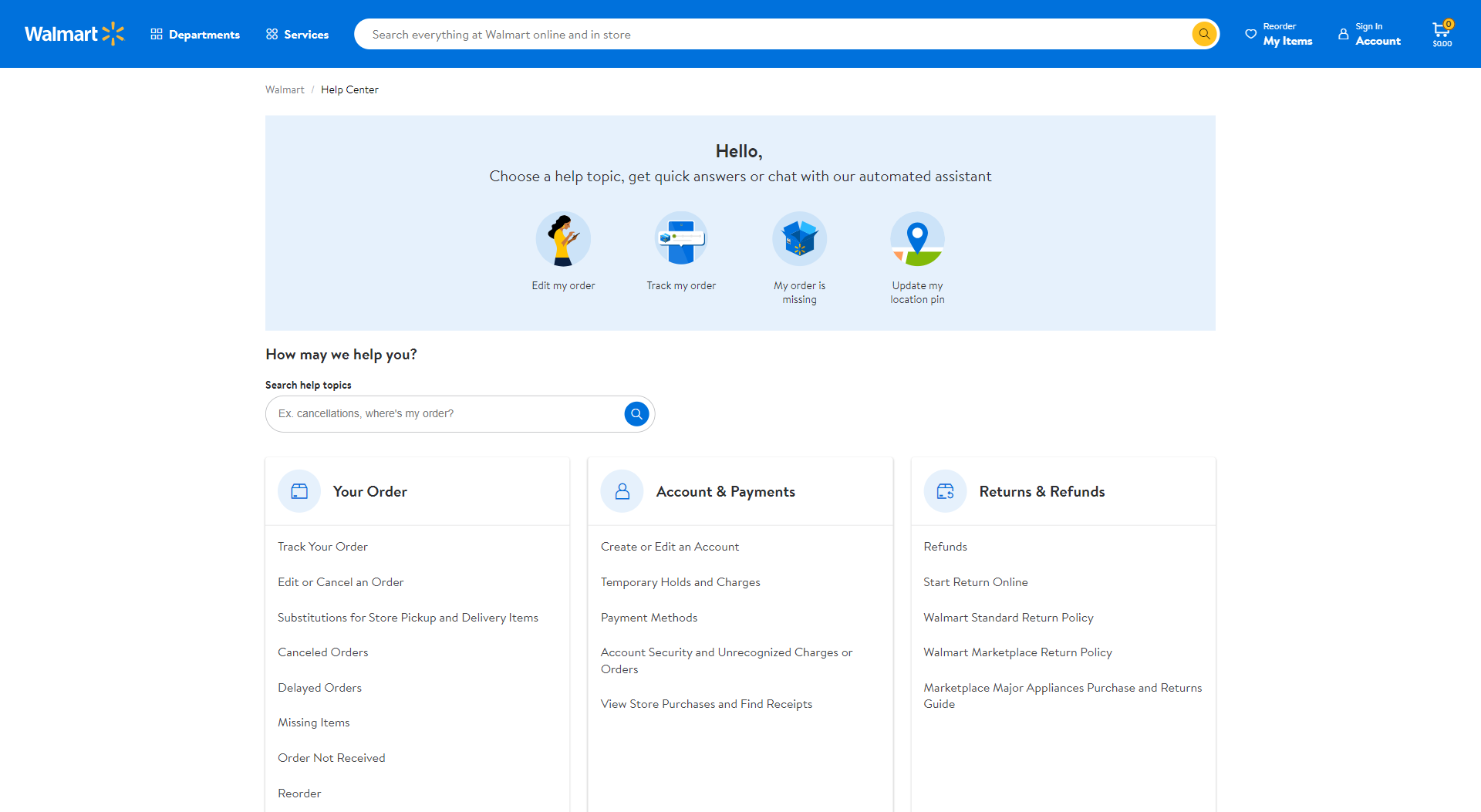Select the My order is missing box icon
The height and width of the screenshot is (812, 1481).
799,239
